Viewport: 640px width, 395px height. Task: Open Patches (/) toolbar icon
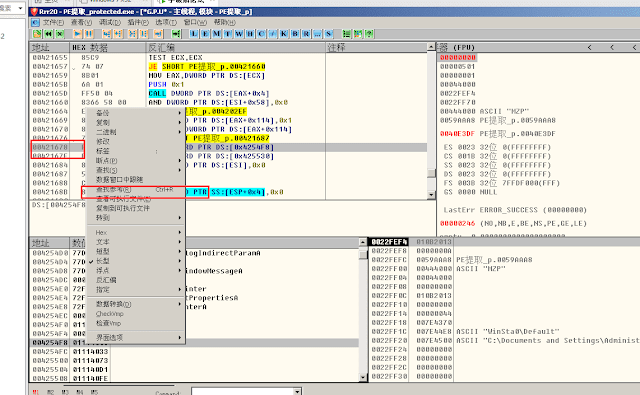[x=273, y=34]
